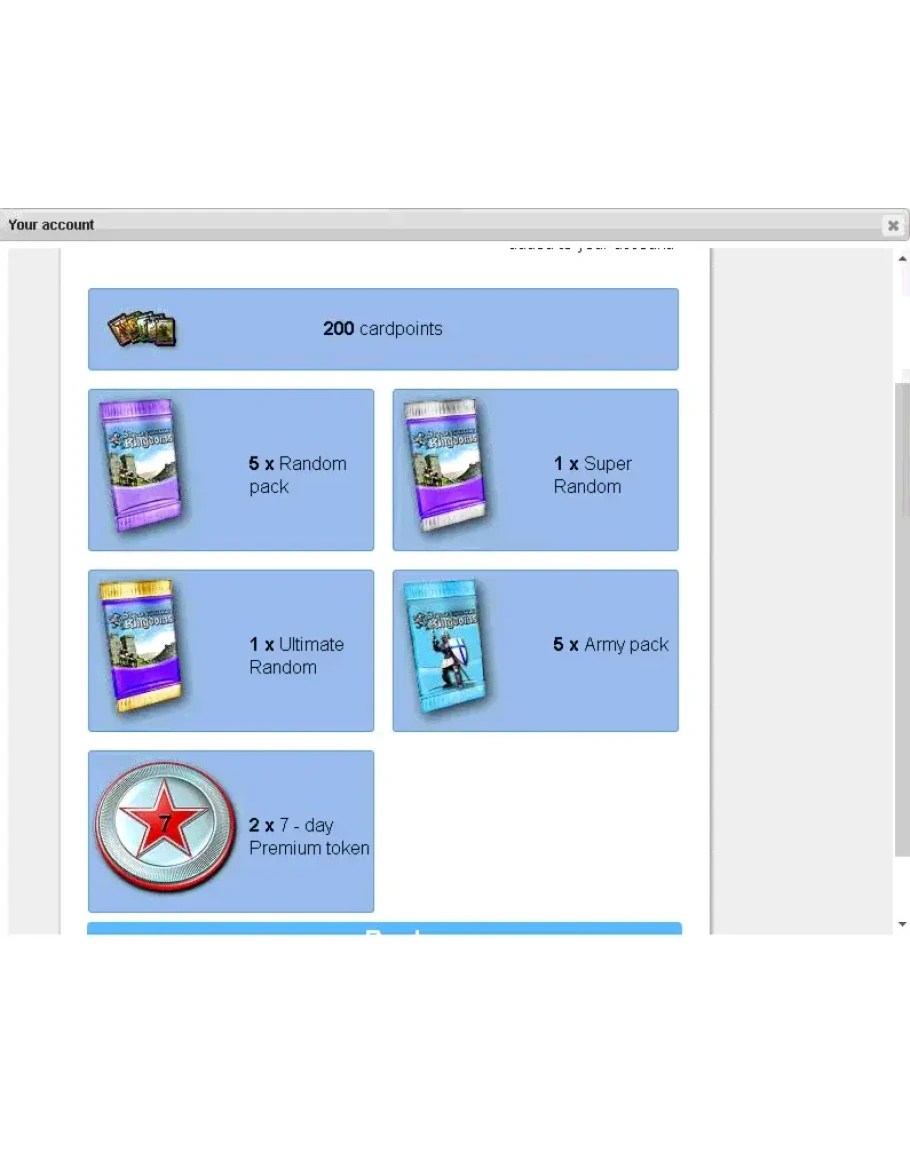910x1155 pixels.
Task: Click the 200 cardpoints label
Action: pos(382,329)
